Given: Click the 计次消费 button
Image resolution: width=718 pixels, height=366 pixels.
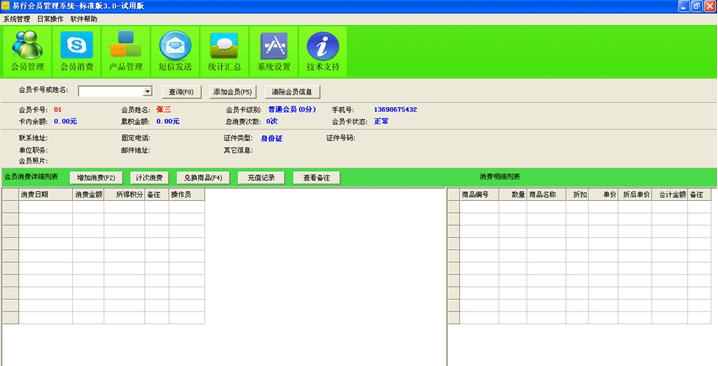Looking at the screenshot, I should tap(149, 178).
